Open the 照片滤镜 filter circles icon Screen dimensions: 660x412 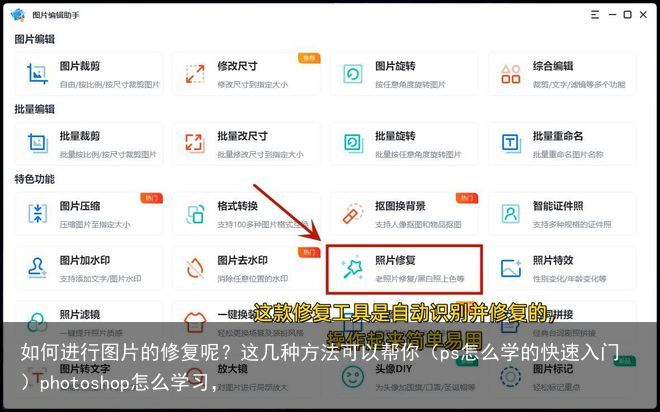tap(37, 322)
